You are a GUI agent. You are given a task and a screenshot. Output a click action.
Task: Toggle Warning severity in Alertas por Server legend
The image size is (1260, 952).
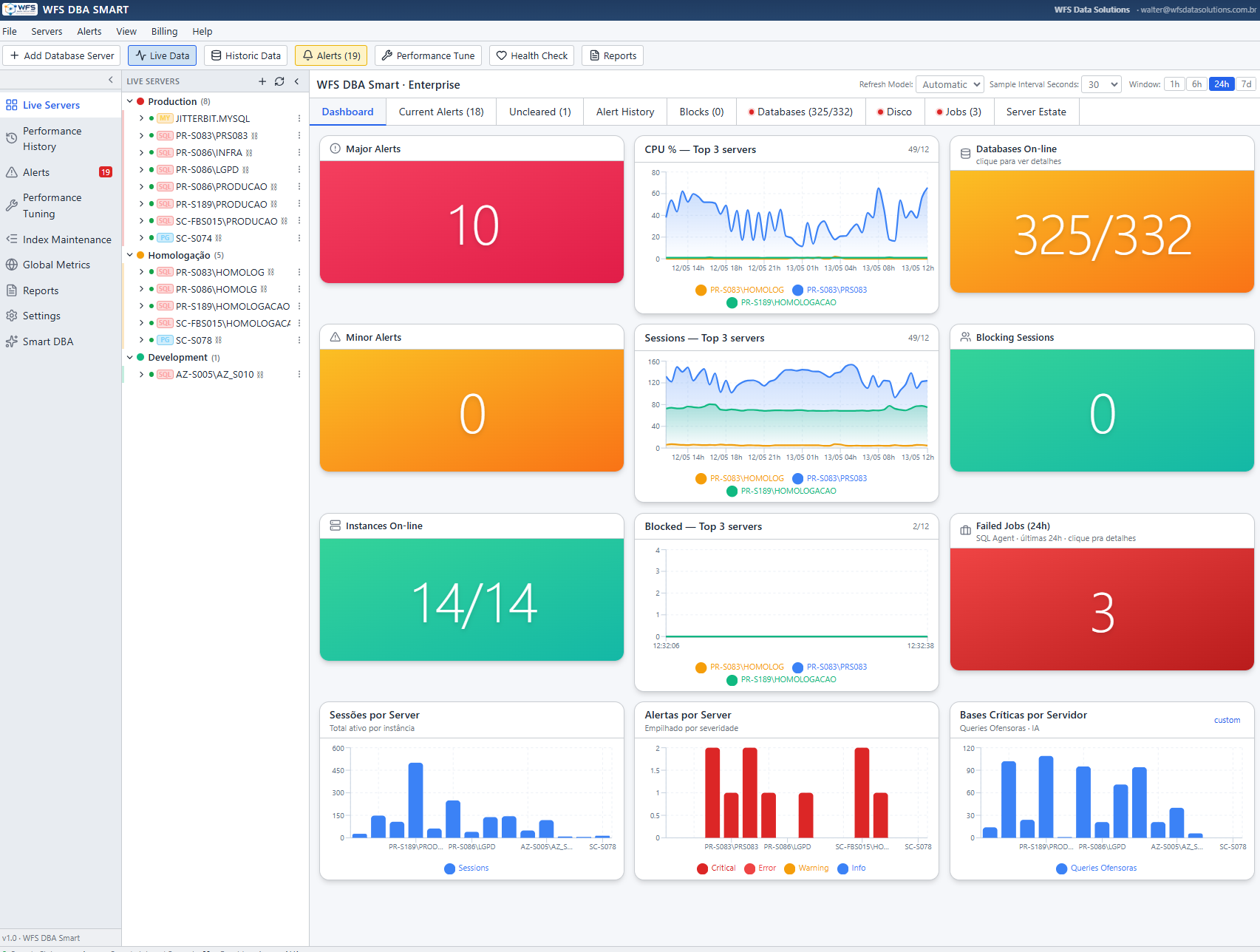806,868
